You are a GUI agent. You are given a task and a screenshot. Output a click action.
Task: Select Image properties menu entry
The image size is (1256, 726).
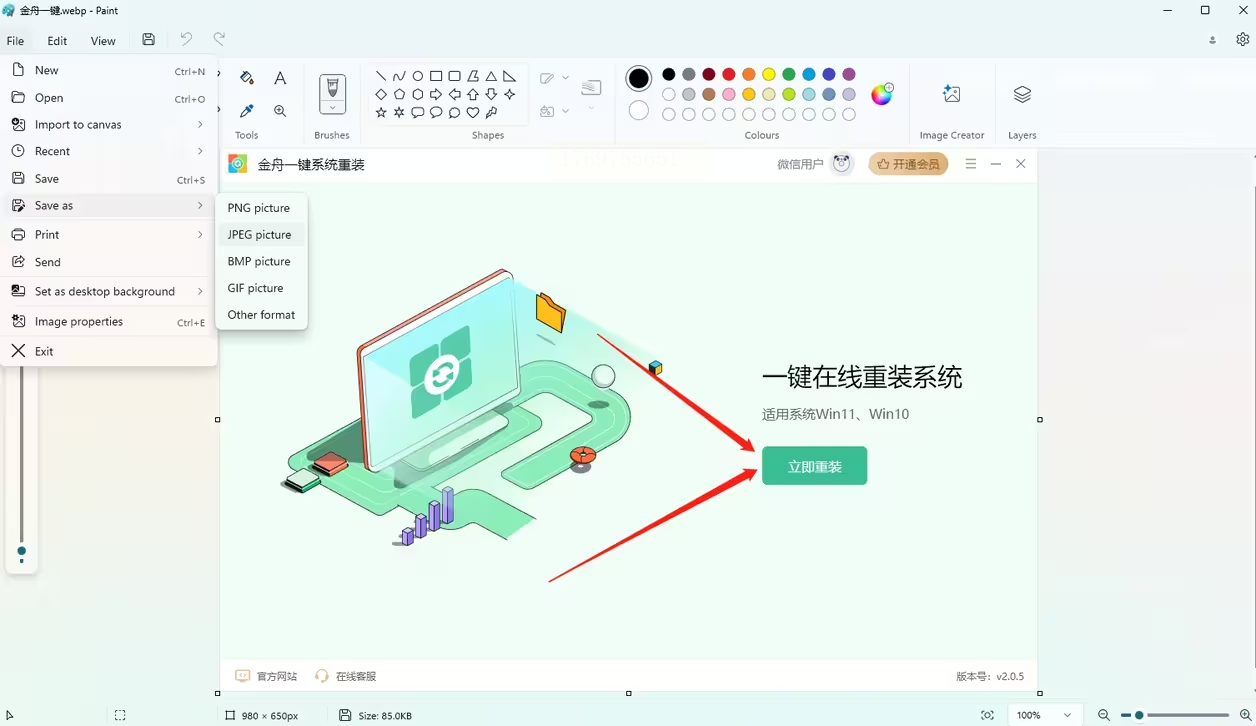click(x=109, y=322)
